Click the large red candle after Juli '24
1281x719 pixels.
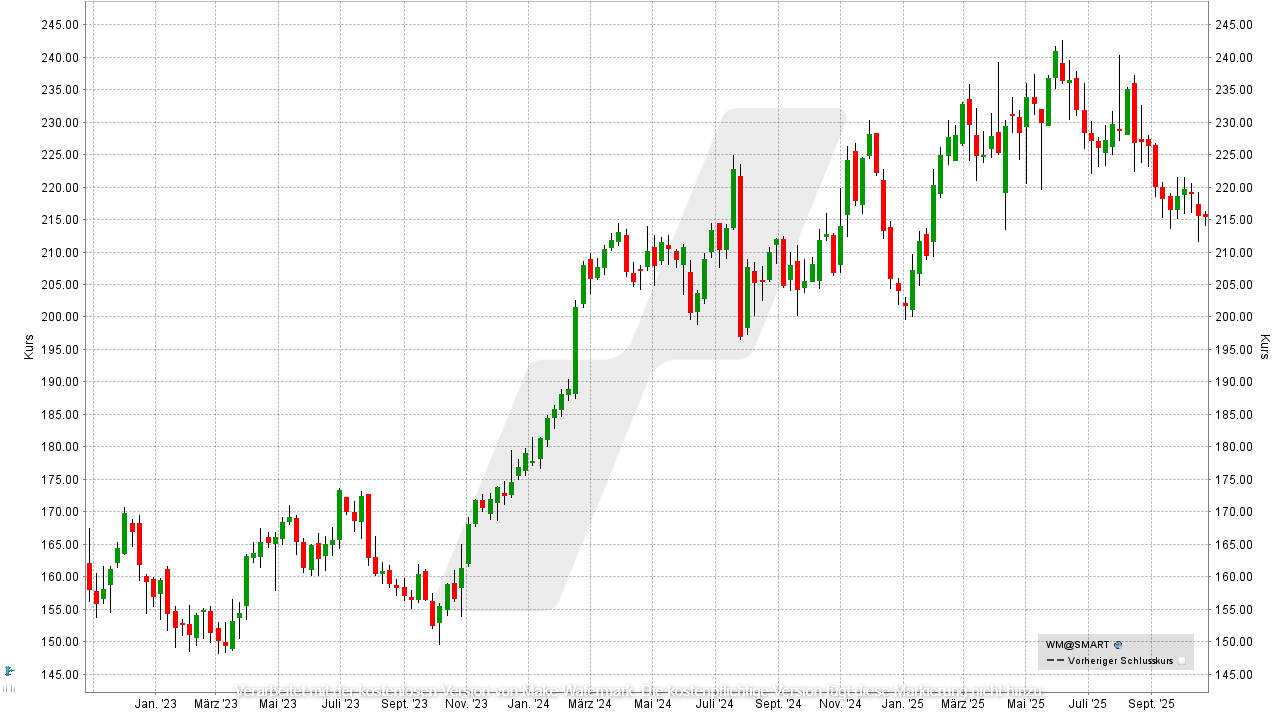pyautogui.click(x=741, y=256)
